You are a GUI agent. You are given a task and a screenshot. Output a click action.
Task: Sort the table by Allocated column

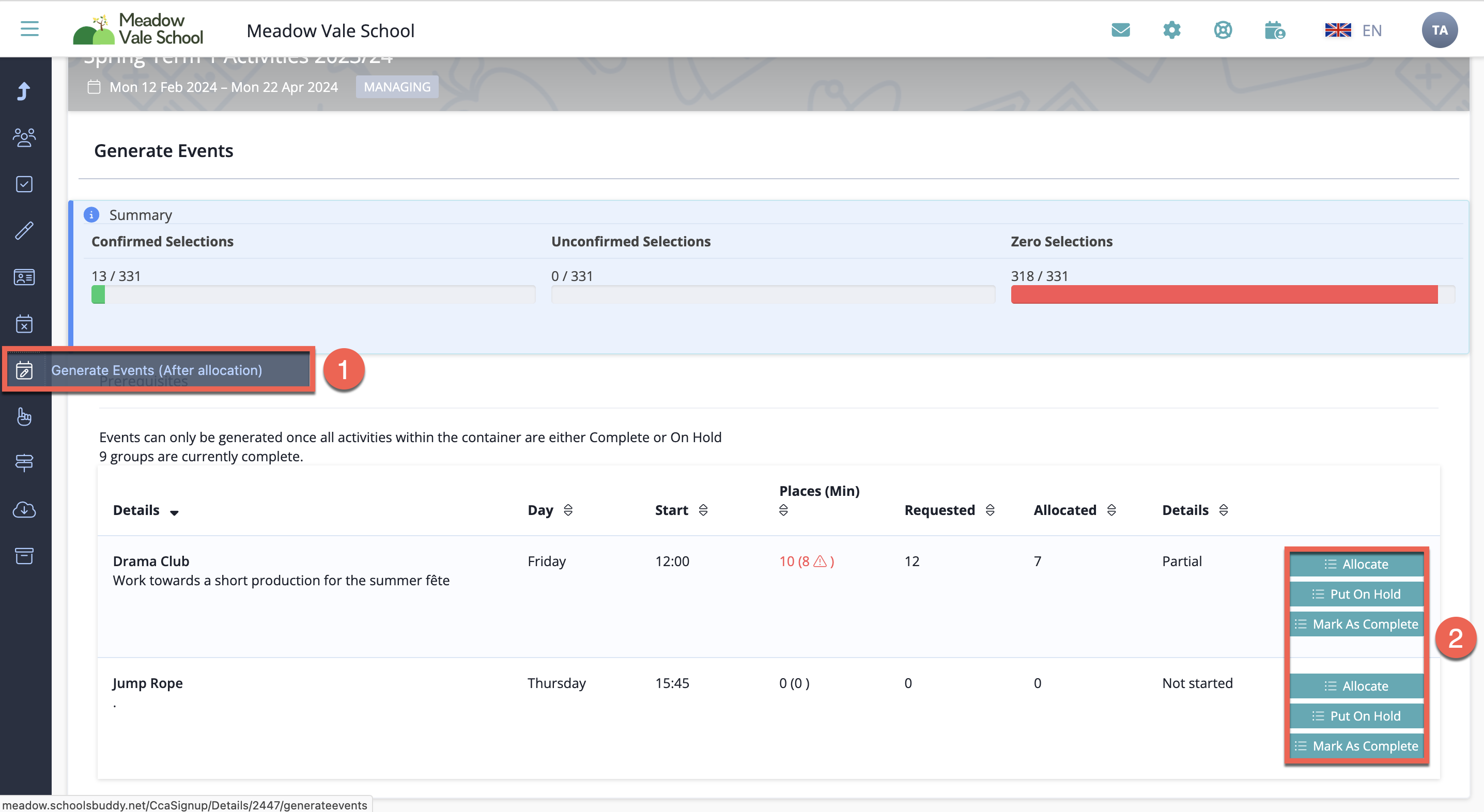coord(1112,510)
